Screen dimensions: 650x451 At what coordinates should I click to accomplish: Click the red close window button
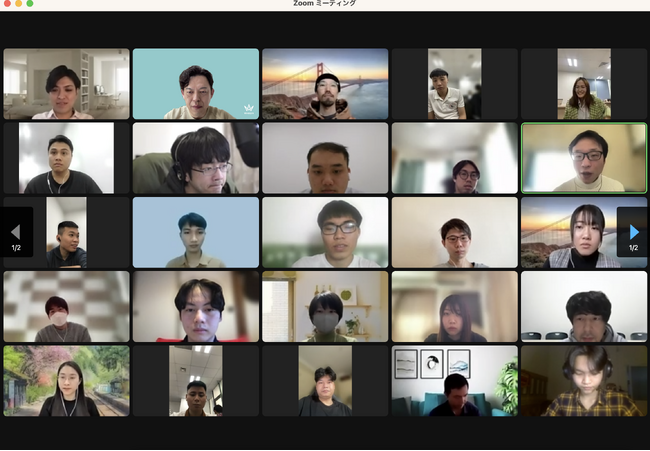pos(7,3)
